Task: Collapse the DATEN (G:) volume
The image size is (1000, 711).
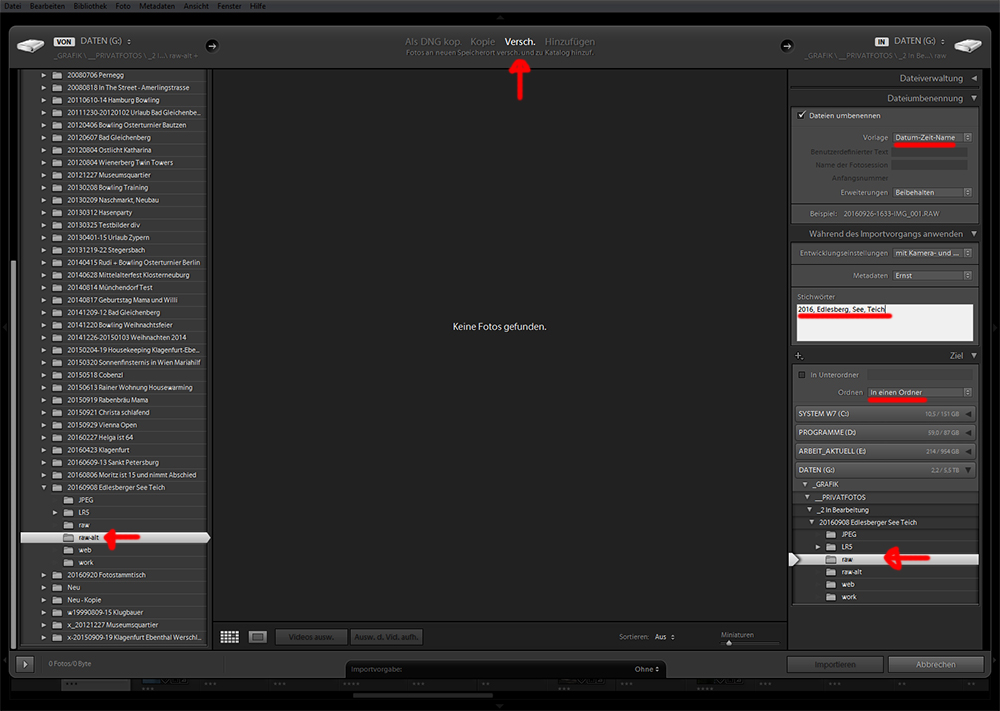Action: pos(968,470)
